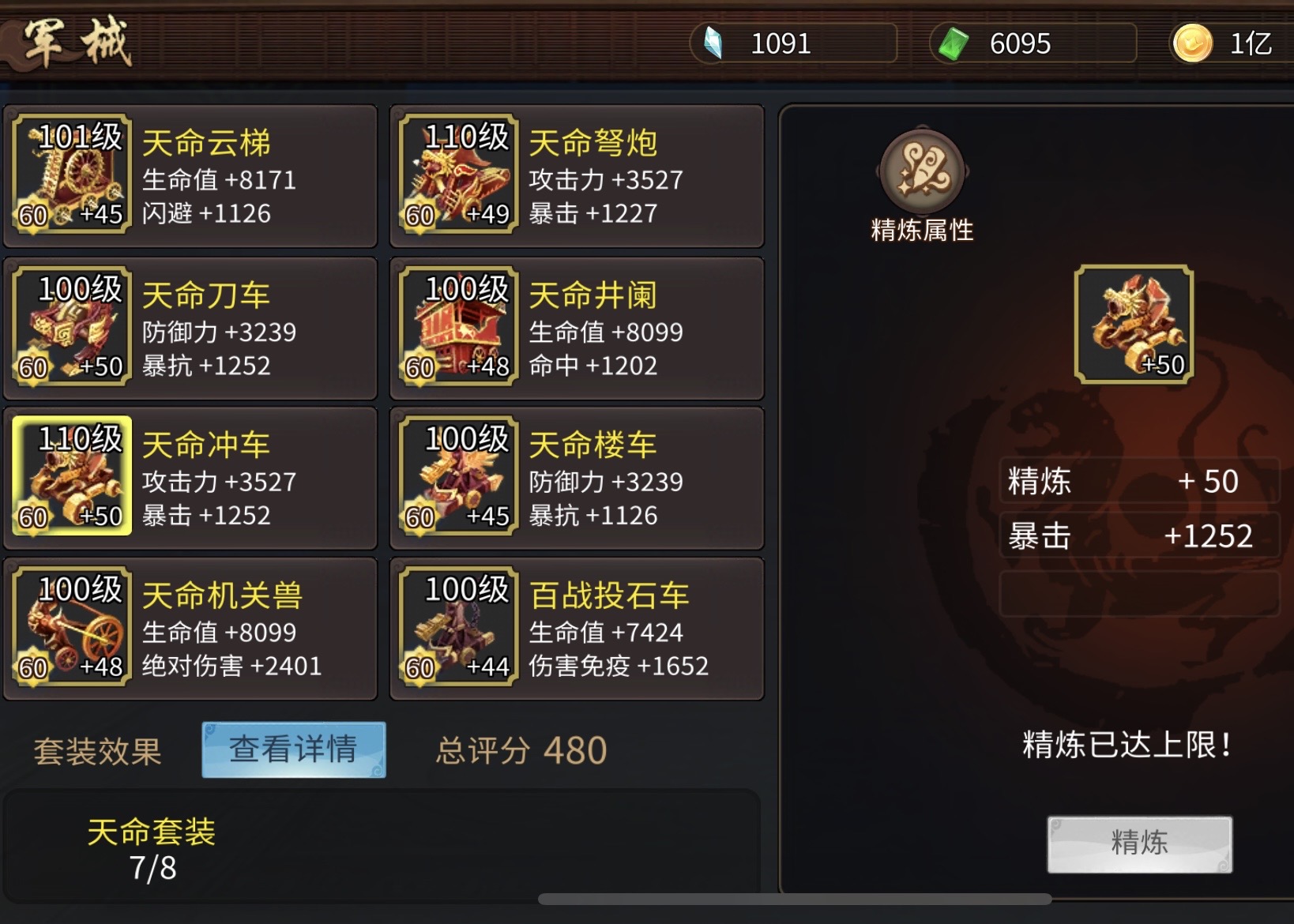Pick the 百战投石车 catapult icon
Viewport: 1294px width, 924px height.
tap(459, 626)
